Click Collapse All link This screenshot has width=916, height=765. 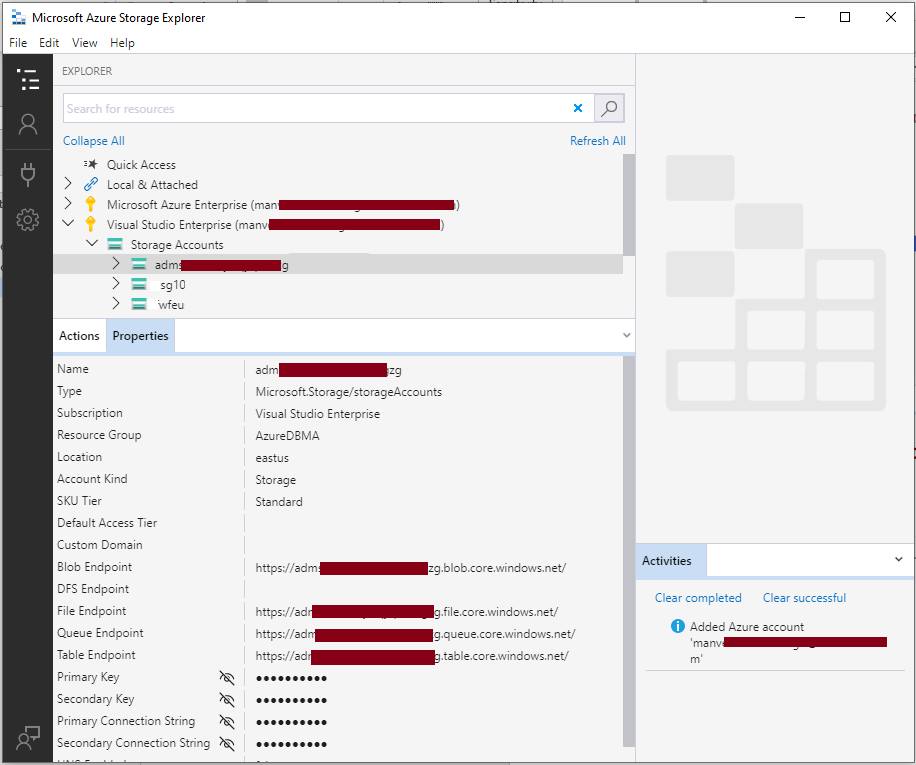(x=93, y=141)
